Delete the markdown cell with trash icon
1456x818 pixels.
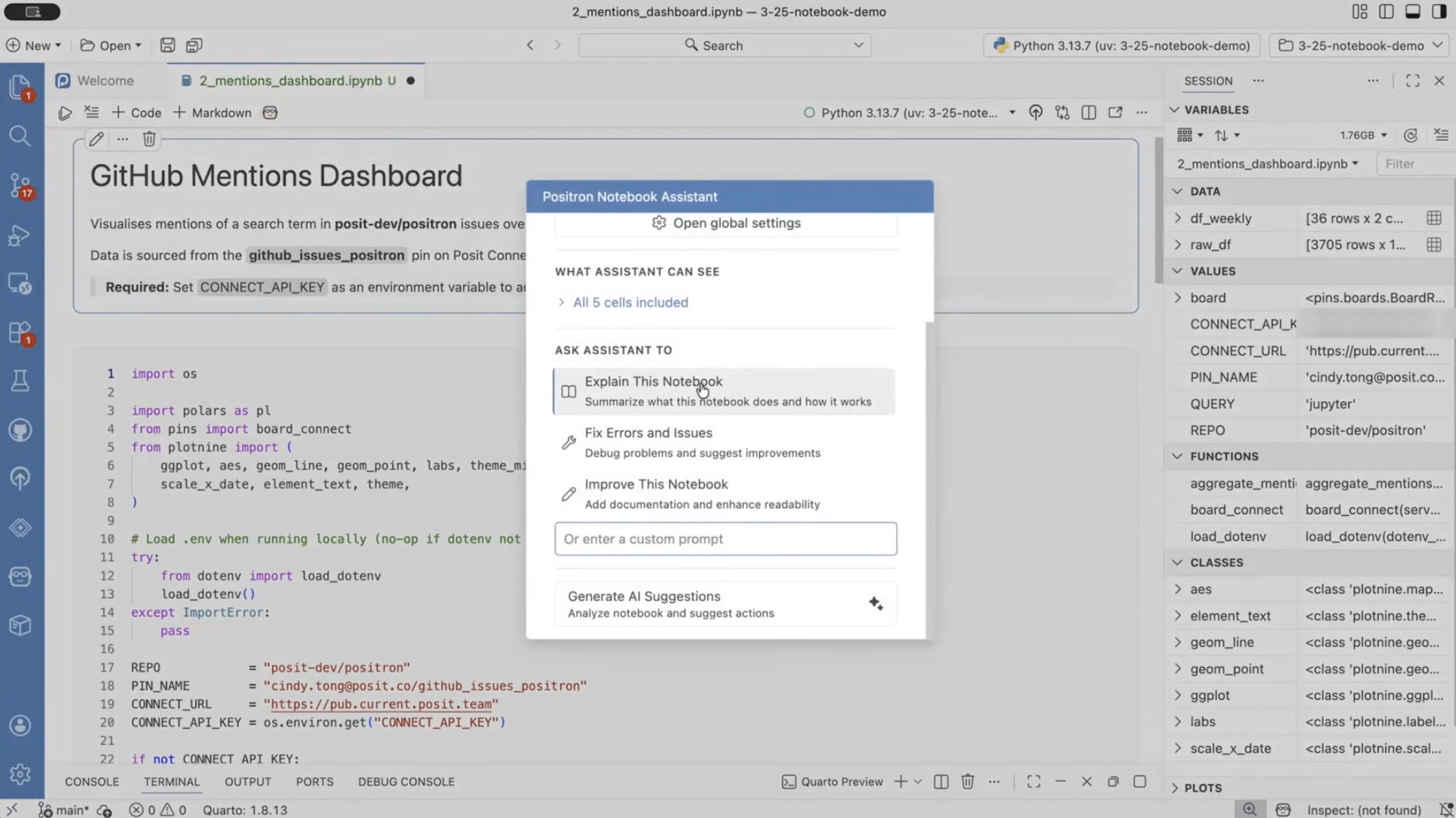click(149, 138)
